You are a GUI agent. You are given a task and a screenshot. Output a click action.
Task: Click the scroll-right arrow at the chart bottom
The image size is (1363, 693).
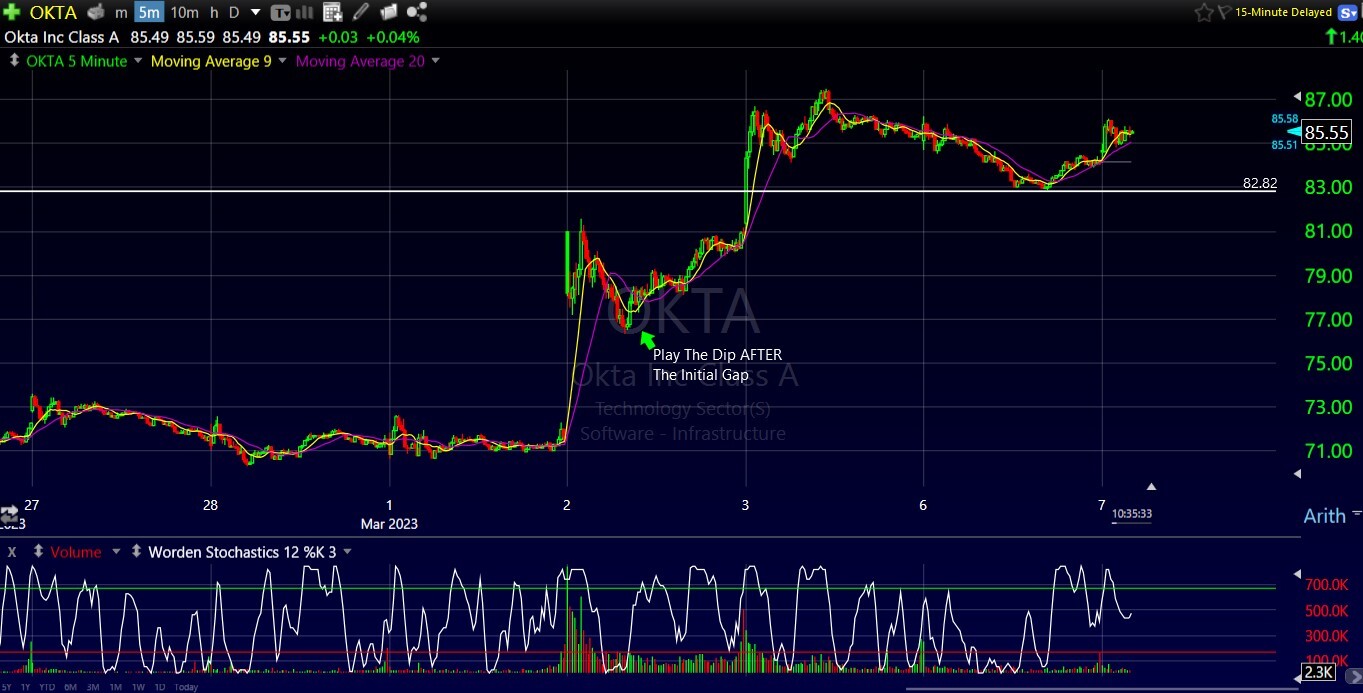(x=1355, y=677)
